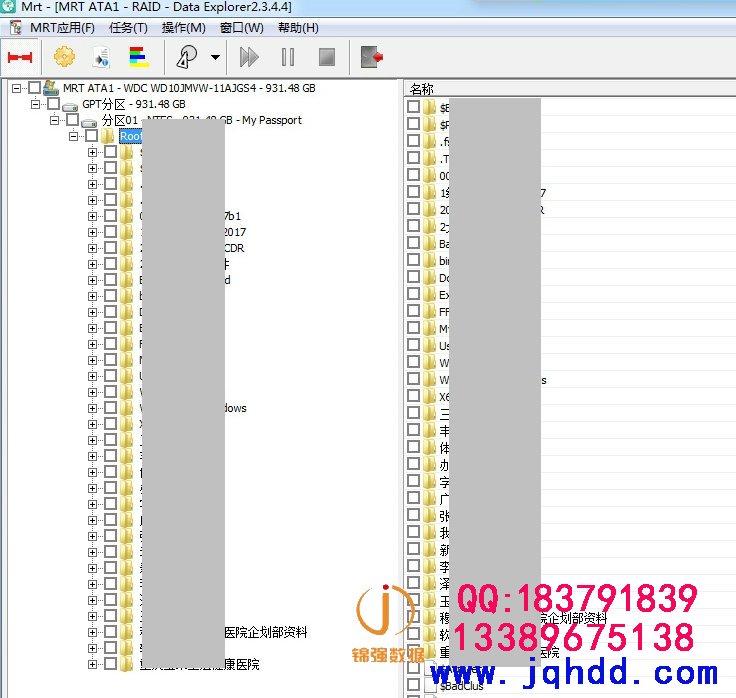Viewport: 736px width, 698px height.
Task: Click the stop toolbar button
Action: [x=327, y=57]
